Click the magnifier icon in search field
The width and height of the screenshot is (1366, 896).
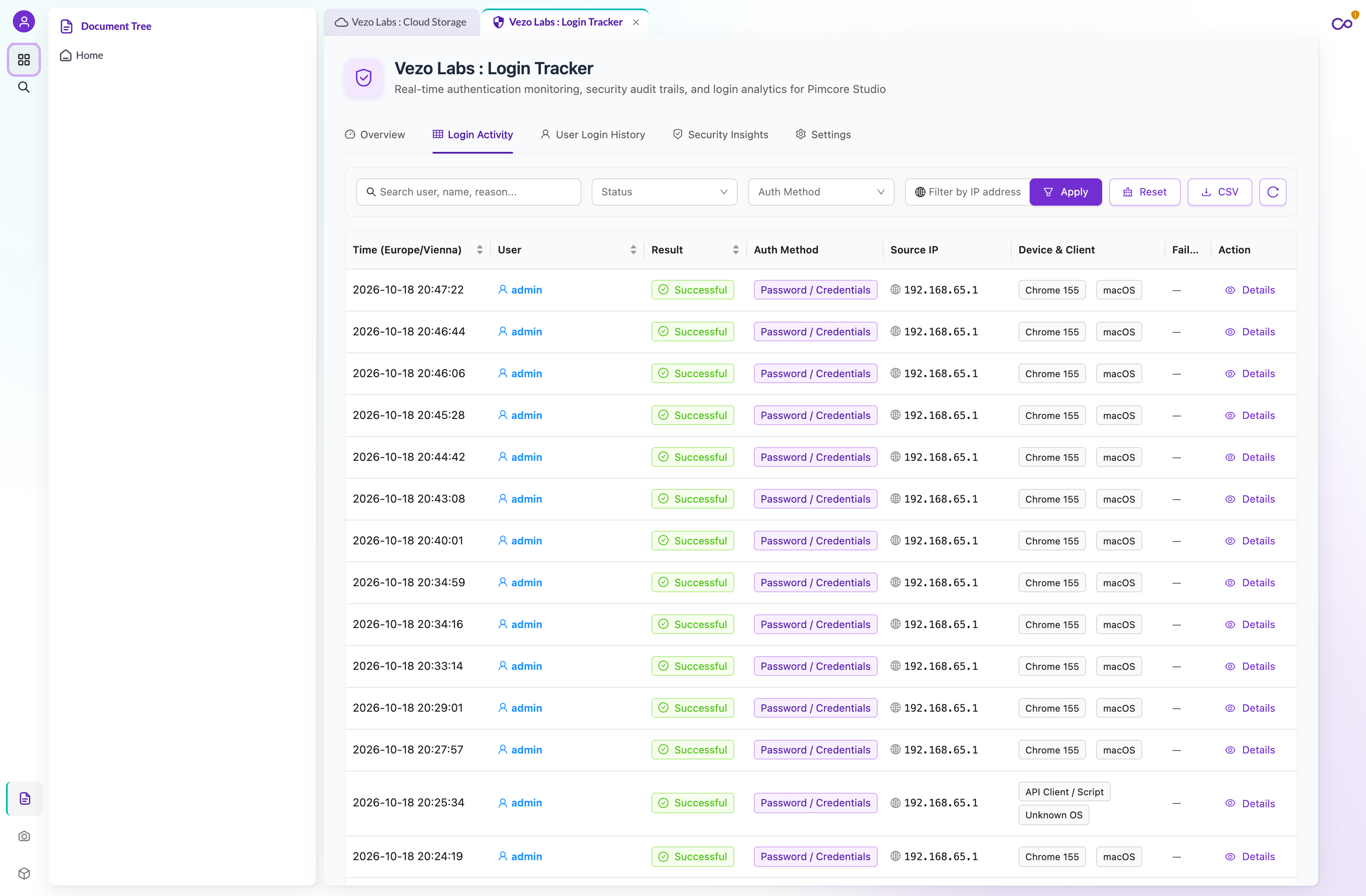click(371, 192)
